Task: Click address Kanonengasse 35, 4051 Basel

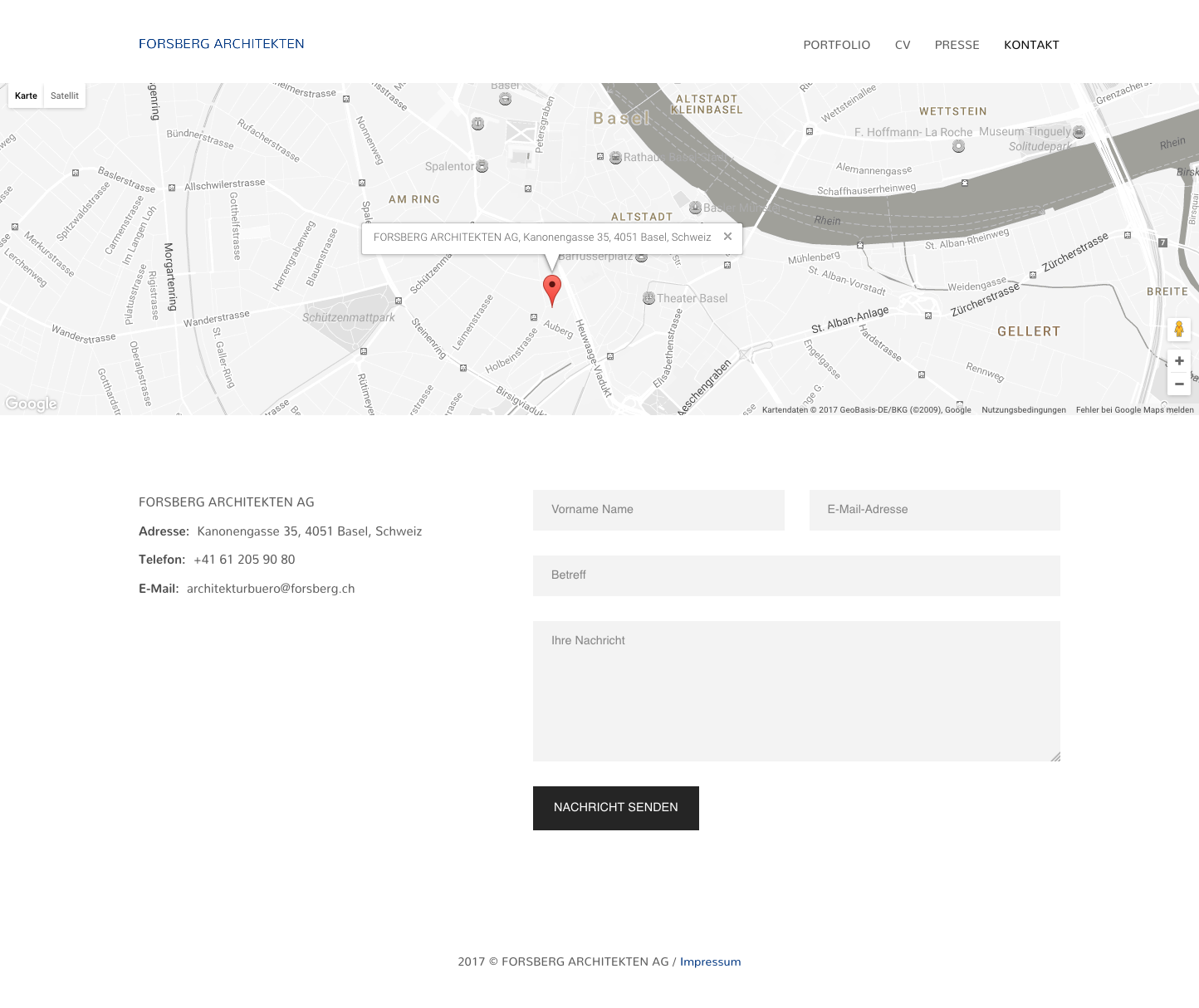Action: [x=310, y=531]
